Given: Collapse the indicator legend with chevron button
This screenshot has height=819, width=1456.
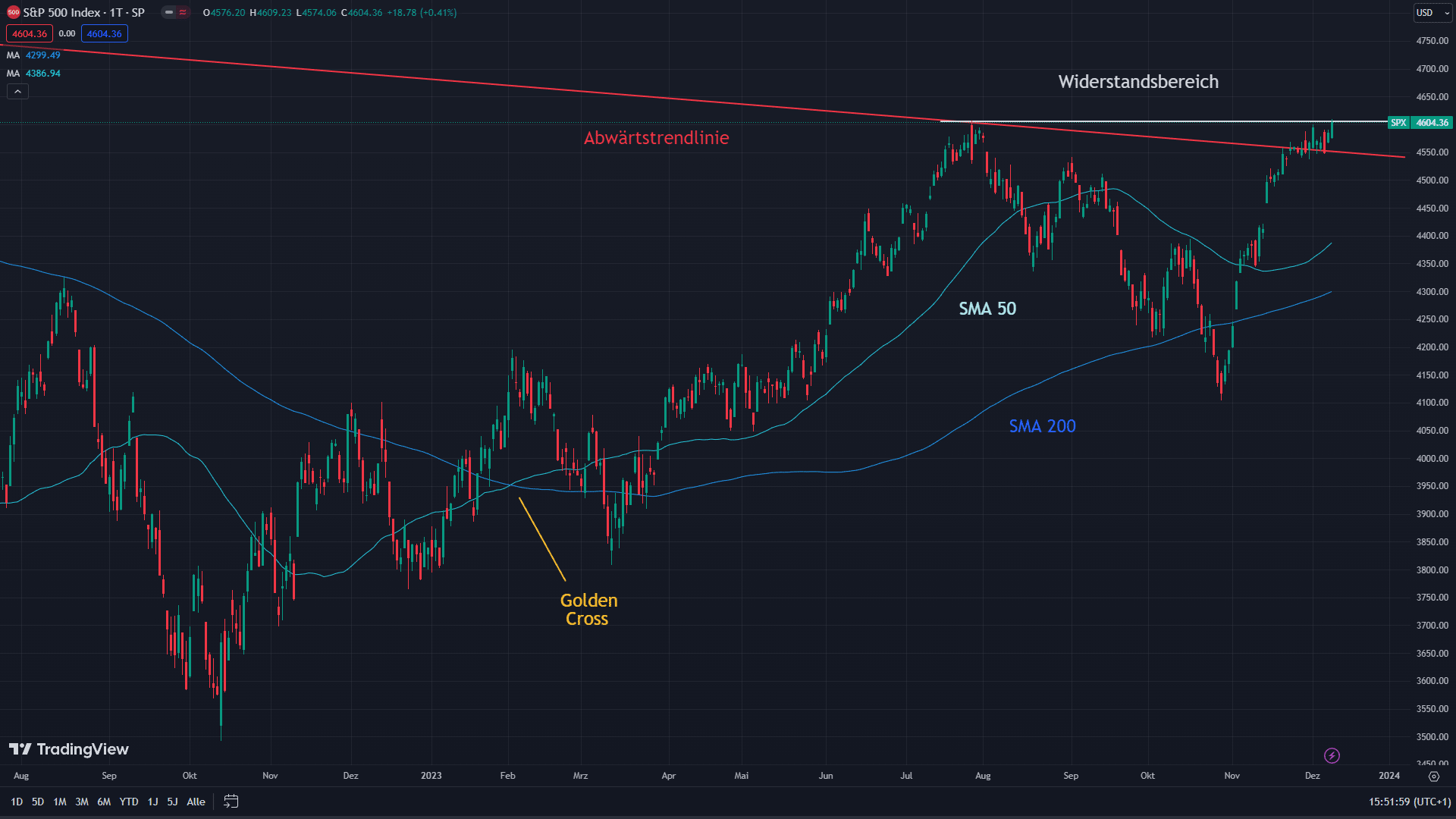Looking at the screenshot, I should click(17, 91).
